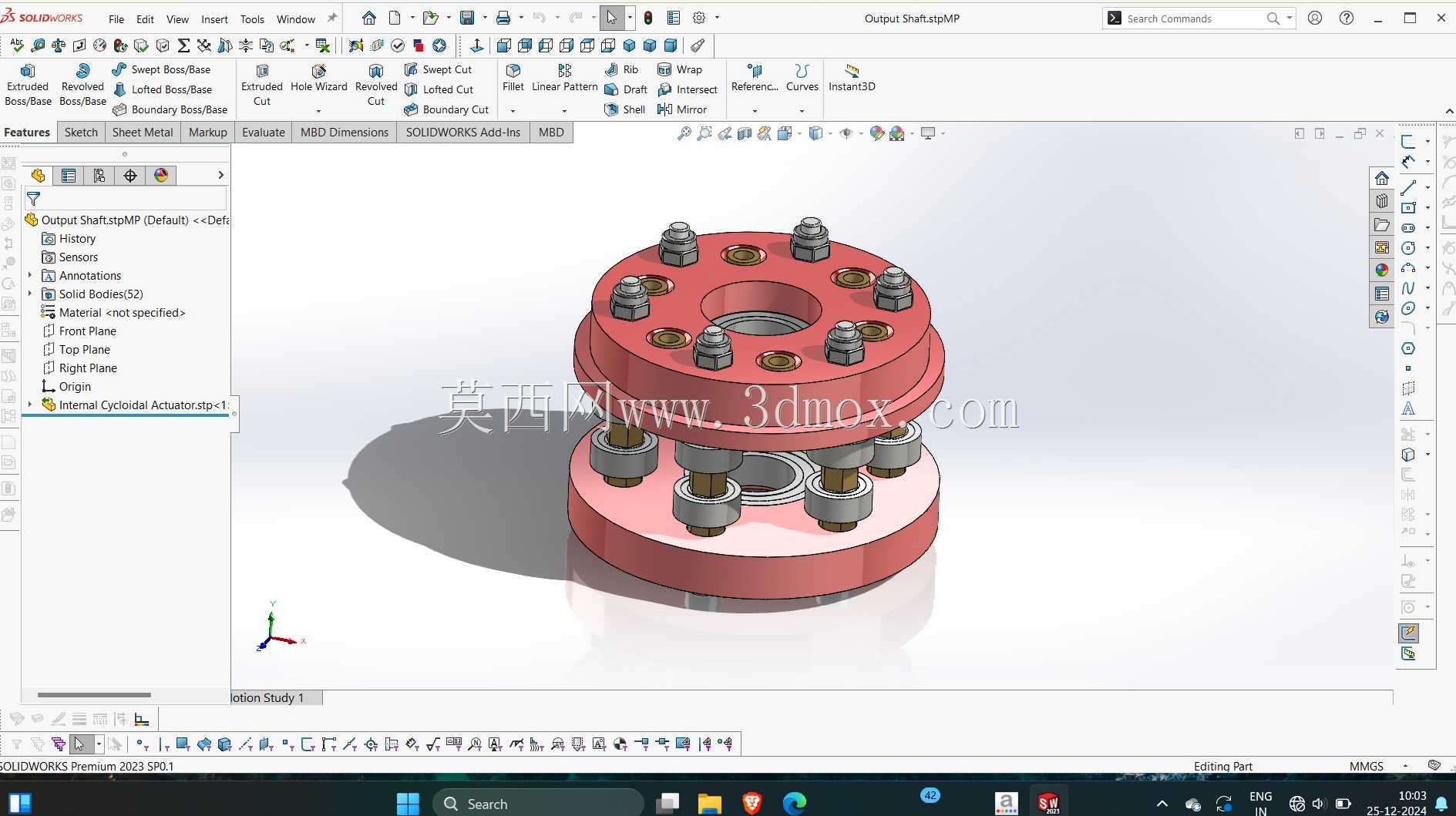The height and width of the screenshot is (816, 1456).
Task: Click the Save icon in title toolbar
Action: (467, 18)
